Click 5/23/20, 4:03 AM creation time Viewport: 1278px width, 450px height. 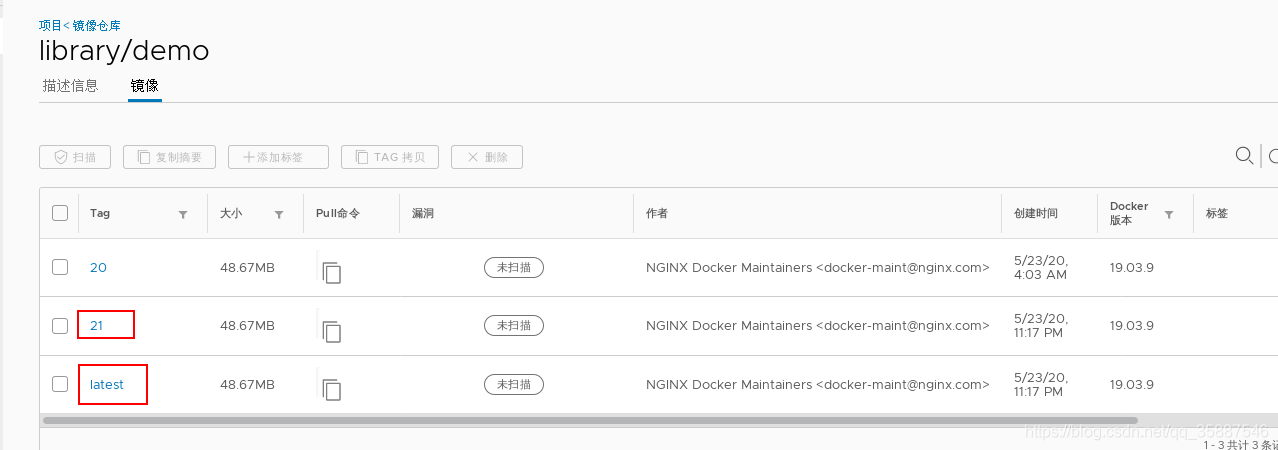click(x=1041, y=267)
